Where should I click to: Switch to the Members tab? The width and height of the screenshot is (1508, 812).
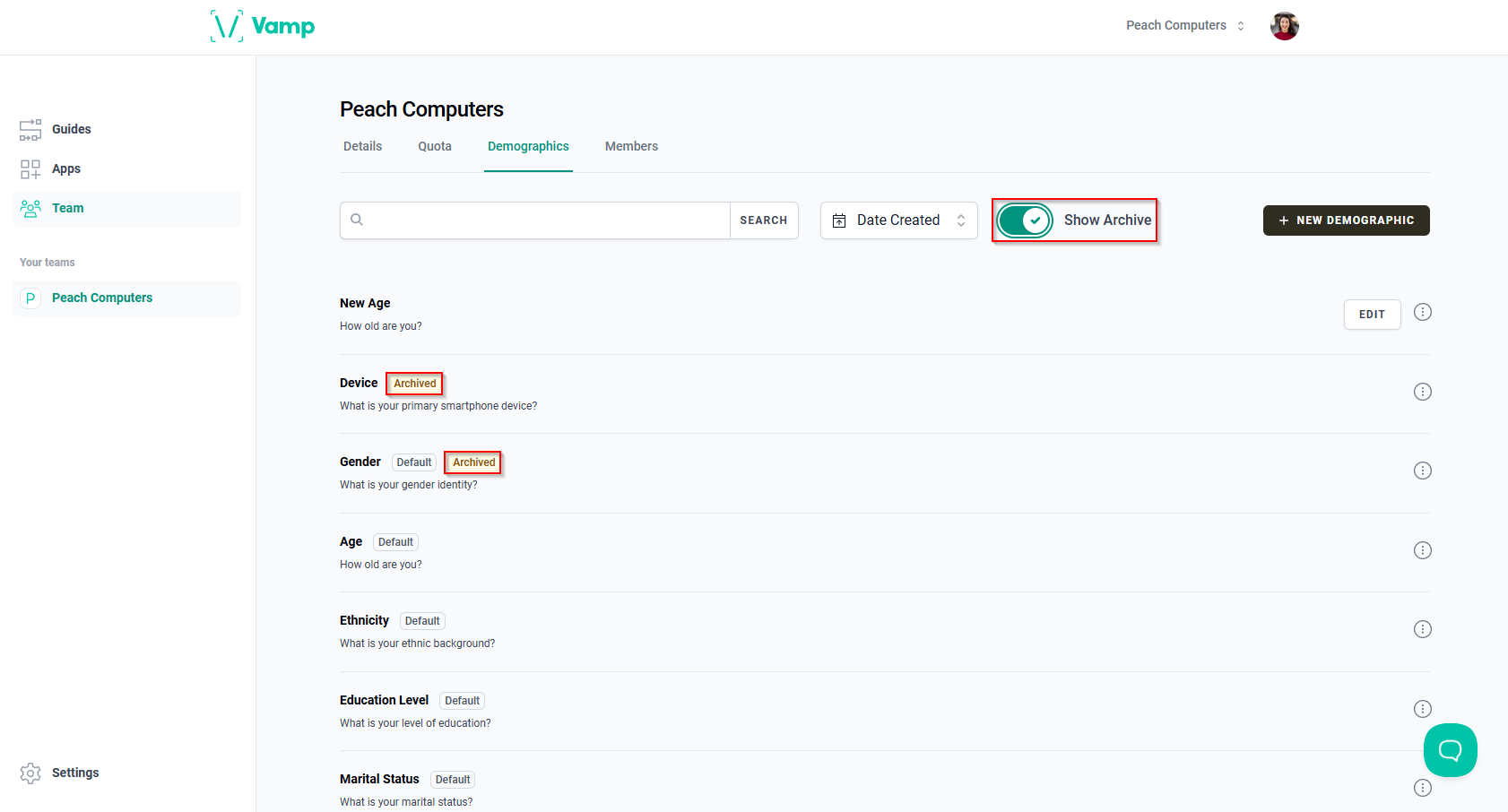tap(631, 146)
